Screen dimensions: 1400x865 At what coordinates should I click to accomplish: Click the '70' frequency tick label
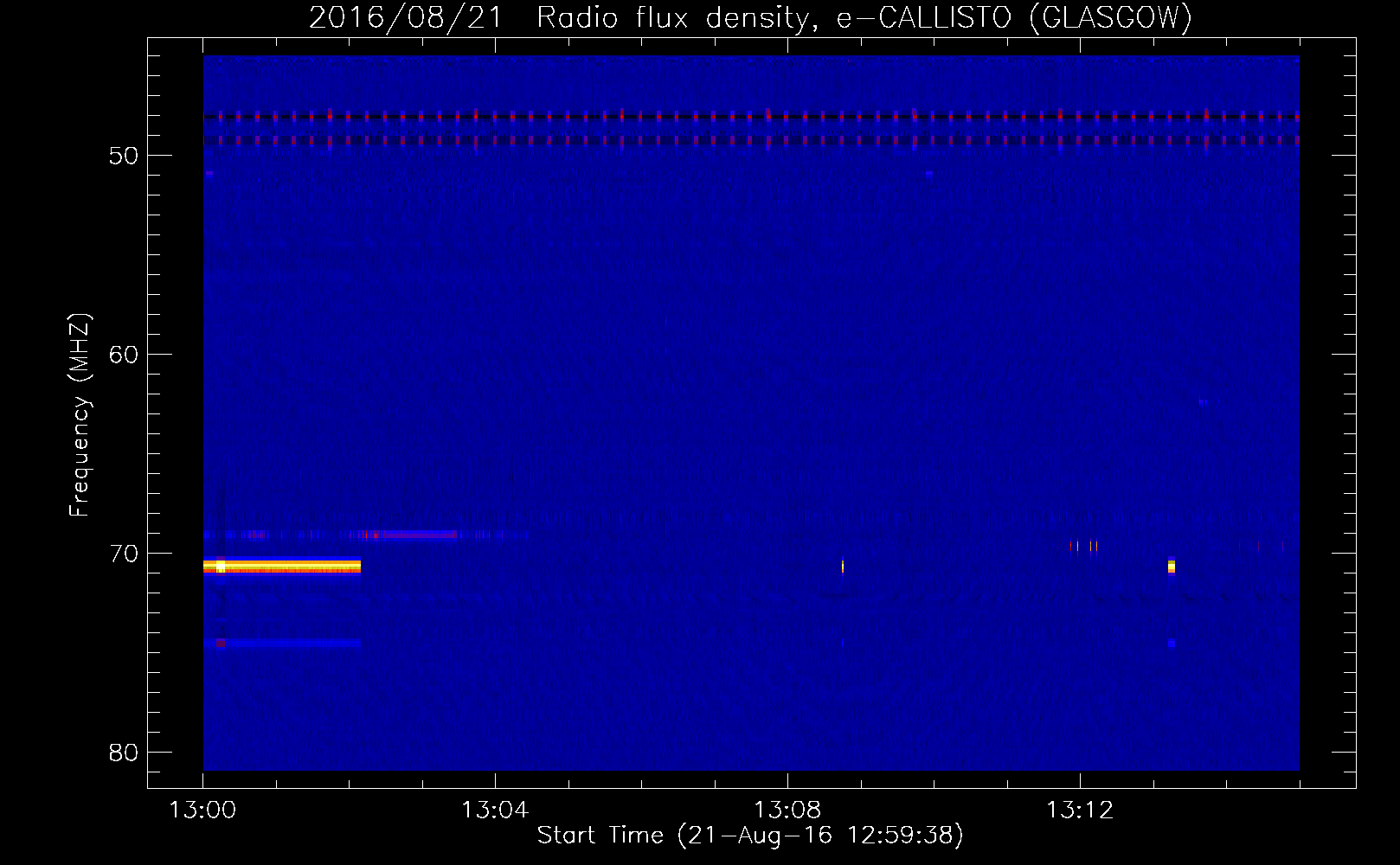(124, 554)
